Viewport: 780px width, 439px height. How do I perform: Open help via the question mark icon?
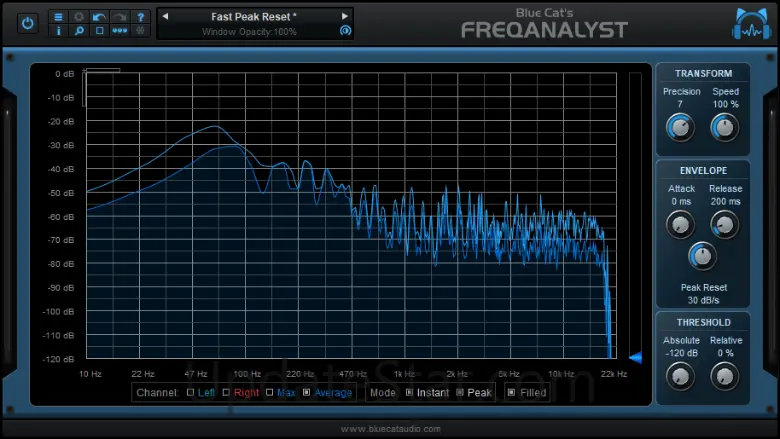[x=140, y=17]
